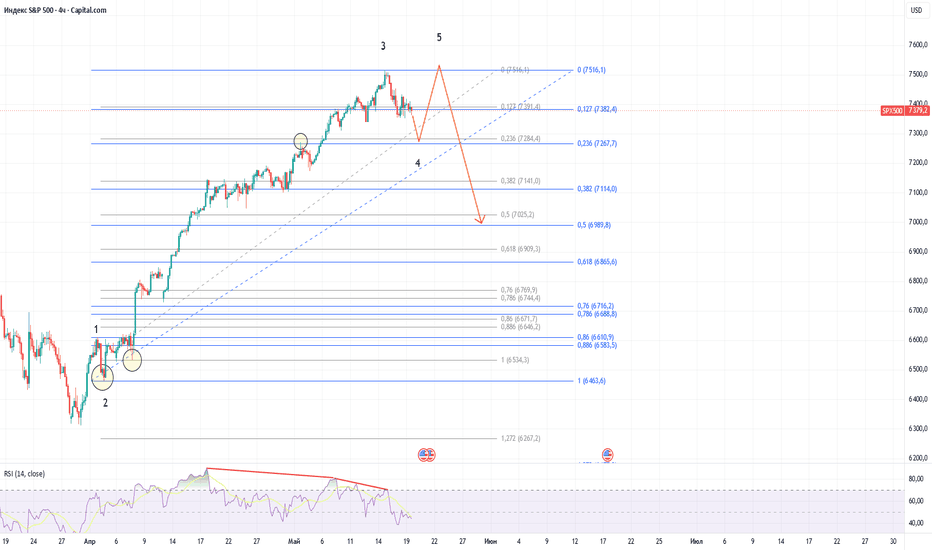
Task: Click the chart title Индекс S&P 500 · 4ч · Capital.com
Action: (55, 10)
